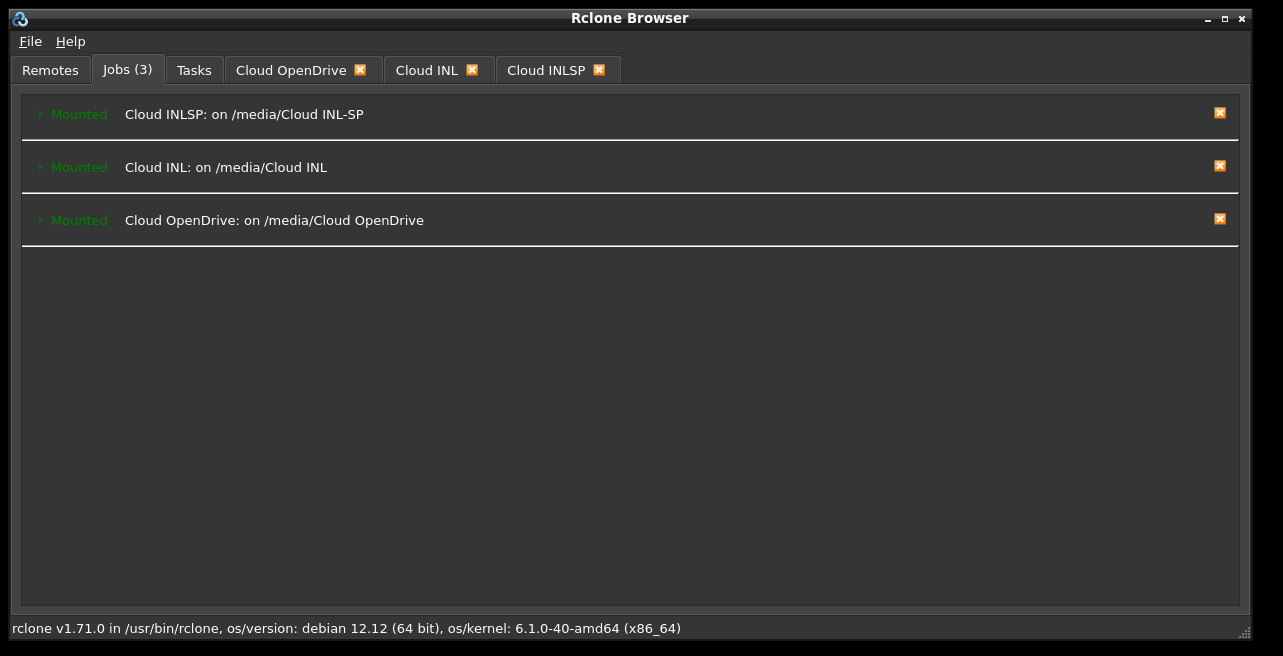The width and height of the screenshot is (1283, 656).
Task: Select the 'Cloud OpenDrive: on /media/Cloud OpenDrive' text
Action: click(x=274, y=220)
